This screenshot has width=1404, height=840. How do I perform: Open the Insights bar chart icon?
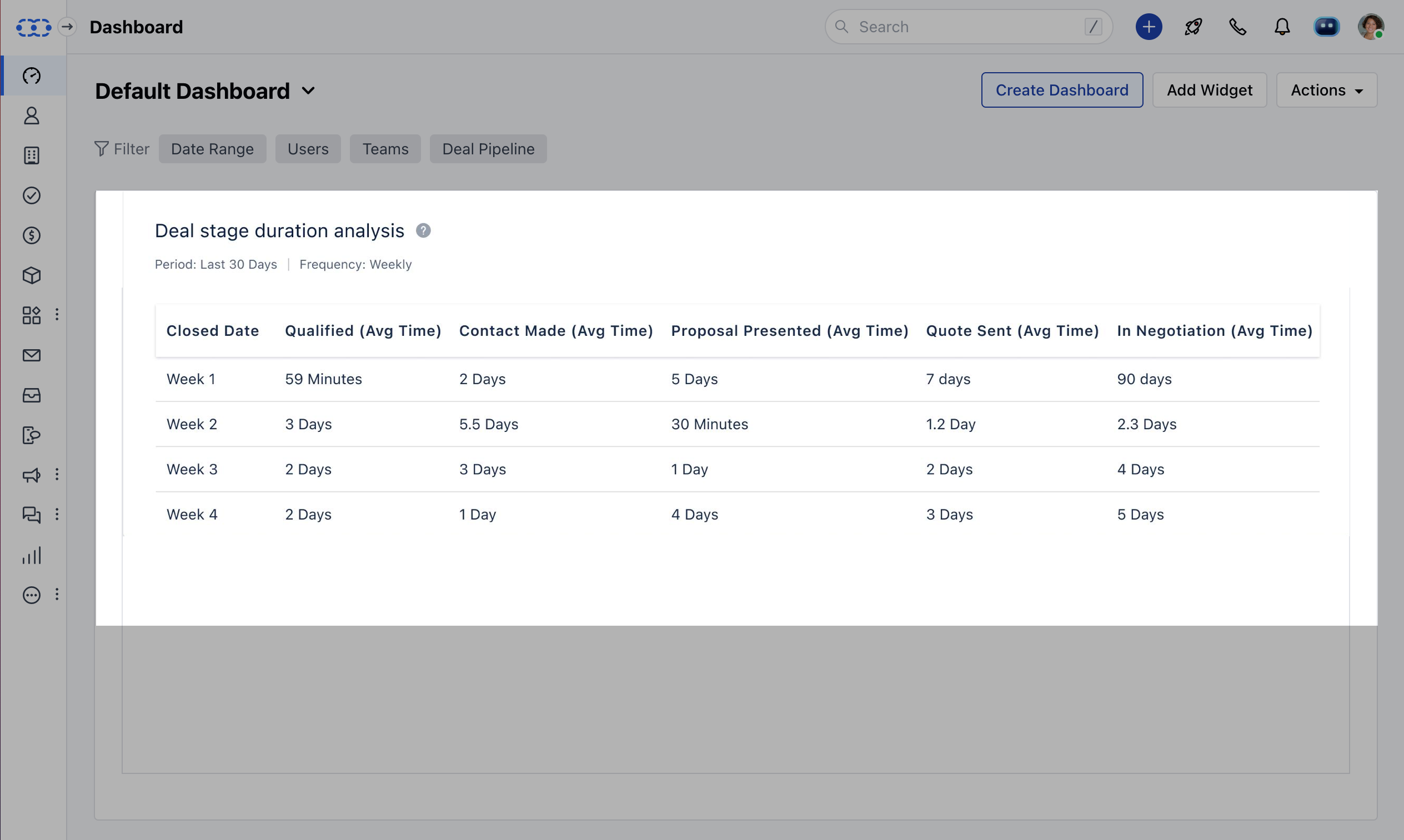point(32,555)
